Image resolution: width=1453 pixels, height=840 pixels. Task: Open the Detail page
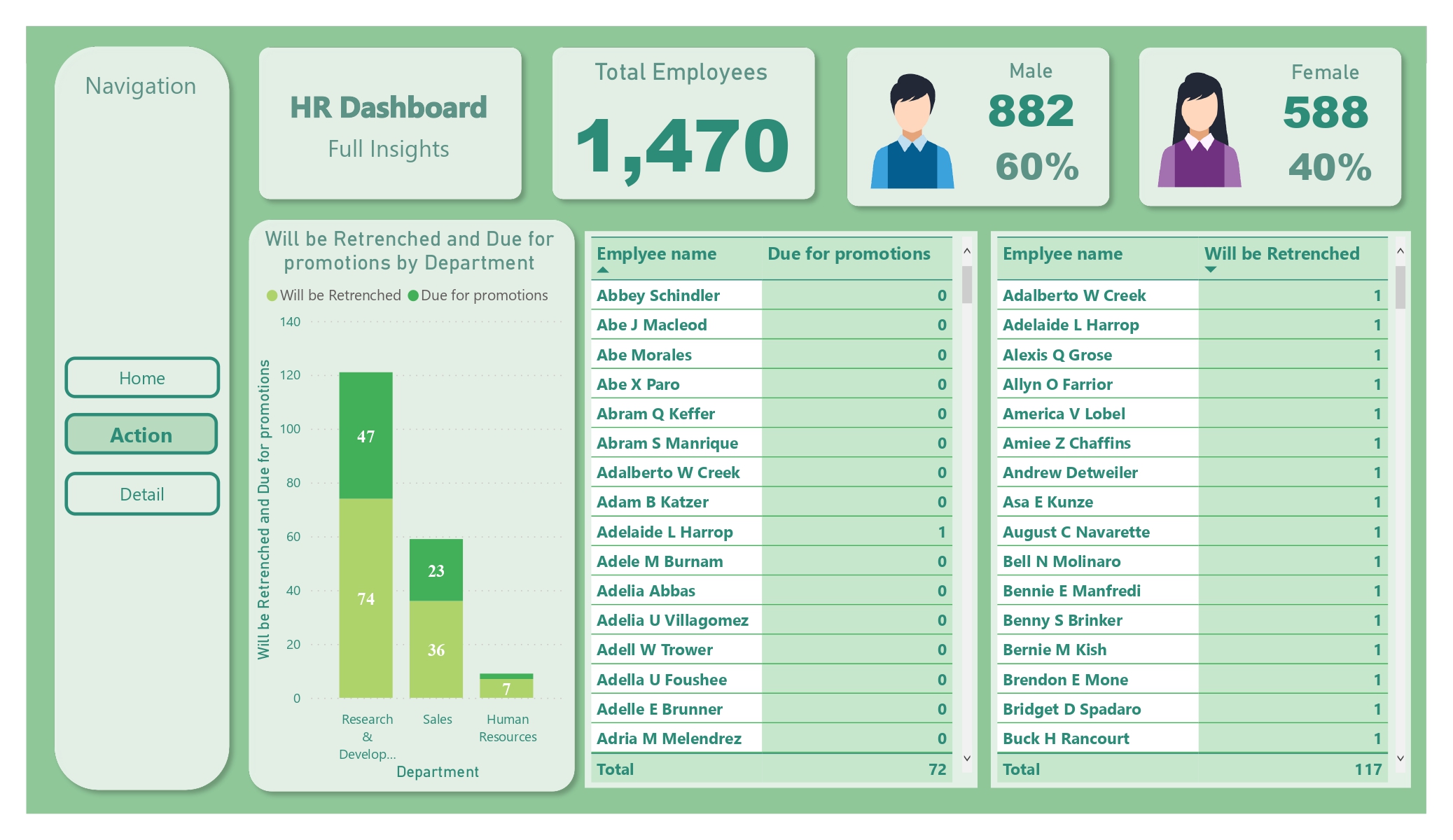coord(142,494)
